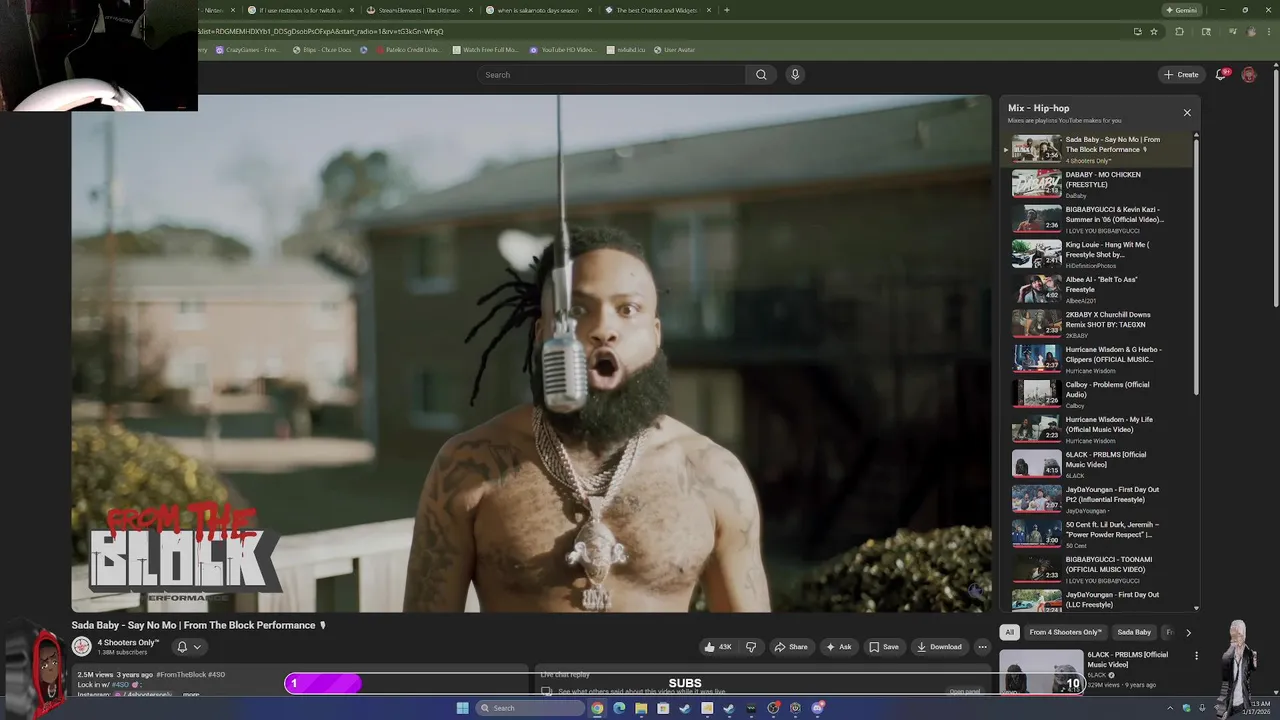Open YouTube notifications bell at top right
This screenshot has width=1280, height=720.
[x=1222, y=75]
